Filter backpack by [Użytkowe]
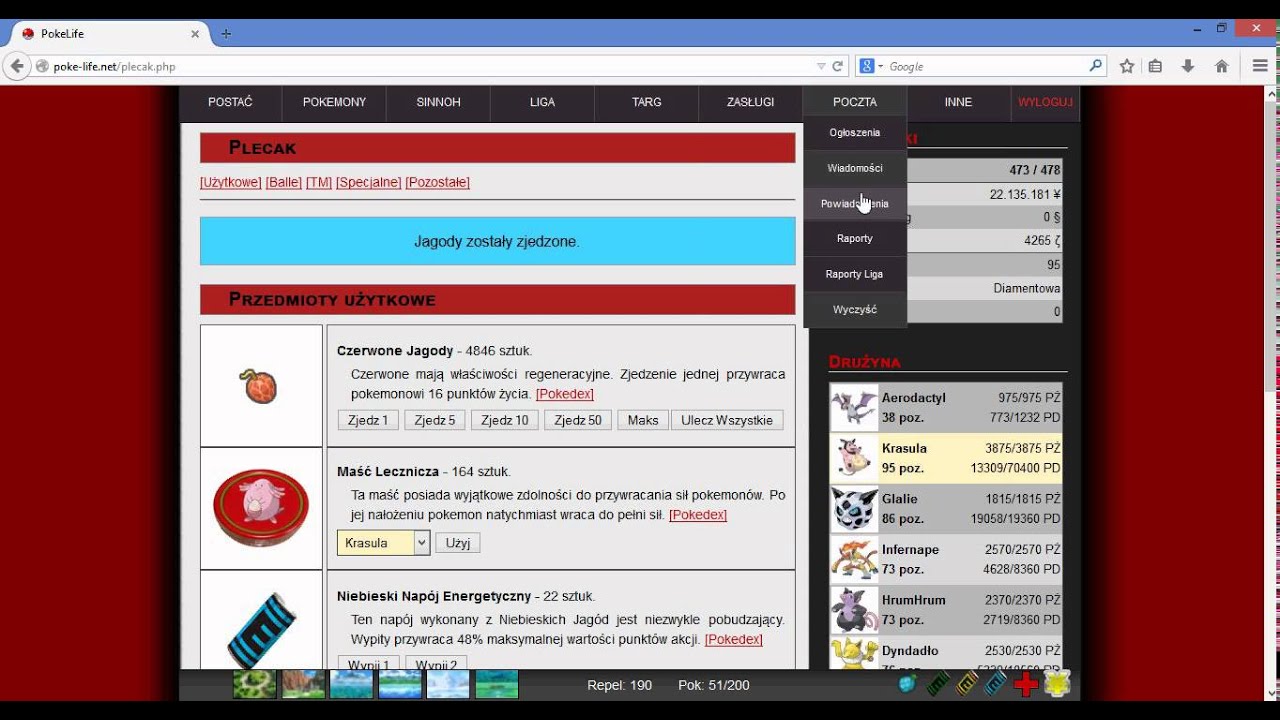 [x=230, y=182]
